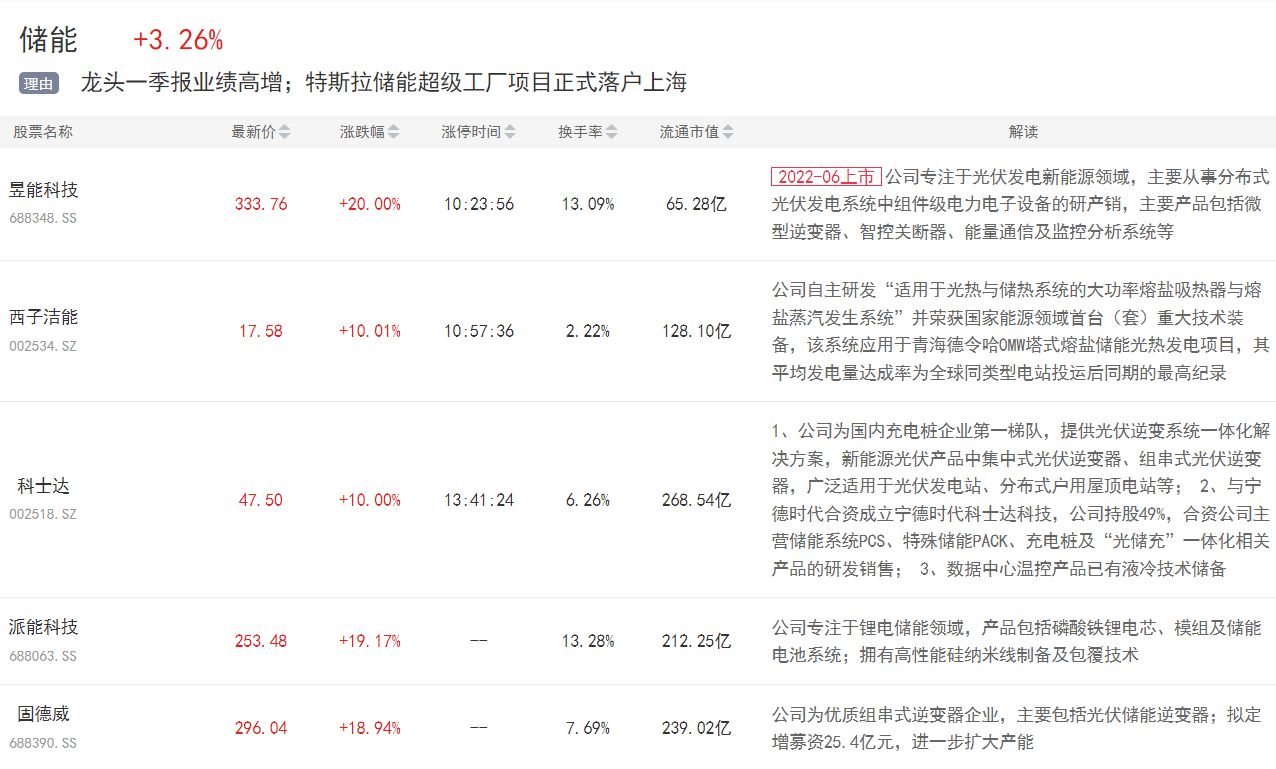Viewport: 1276px width, 769px height.
Task: Click limit-up time 13:41:24
Action: coord(479,500)
